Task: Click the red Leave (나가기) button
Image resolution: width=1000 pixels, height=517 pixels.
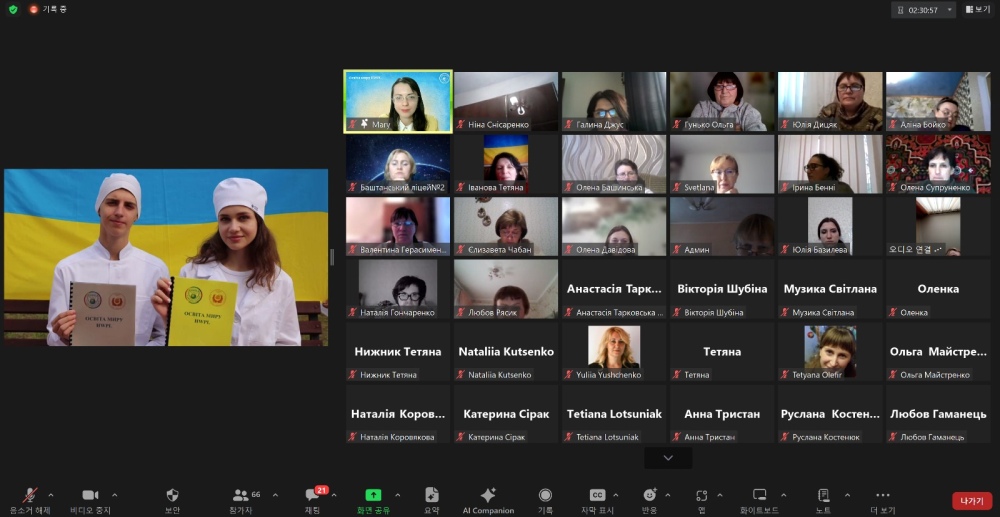Action: coord(971,501)
